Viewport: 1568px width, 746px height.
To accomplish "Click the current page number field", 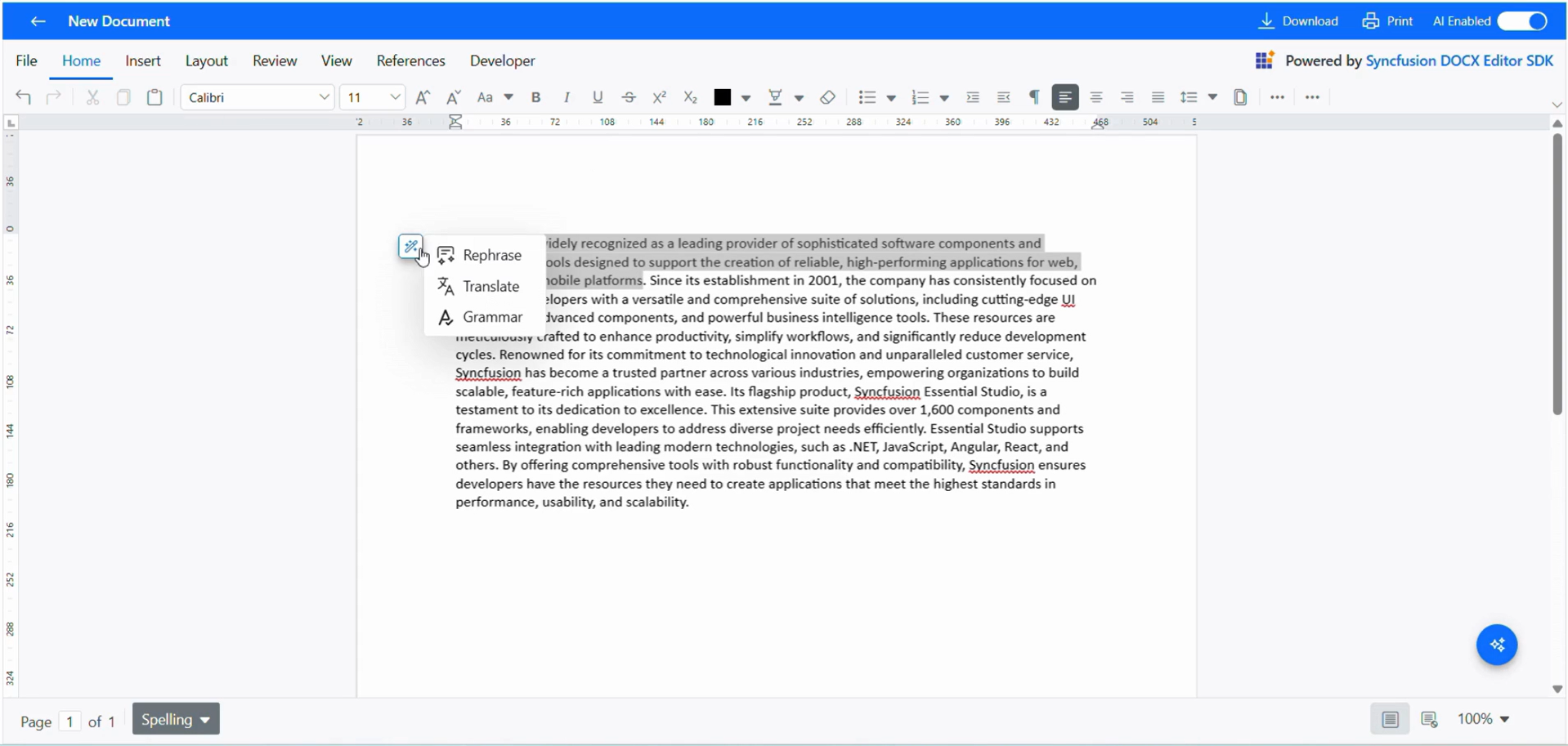I will point(70,721).
